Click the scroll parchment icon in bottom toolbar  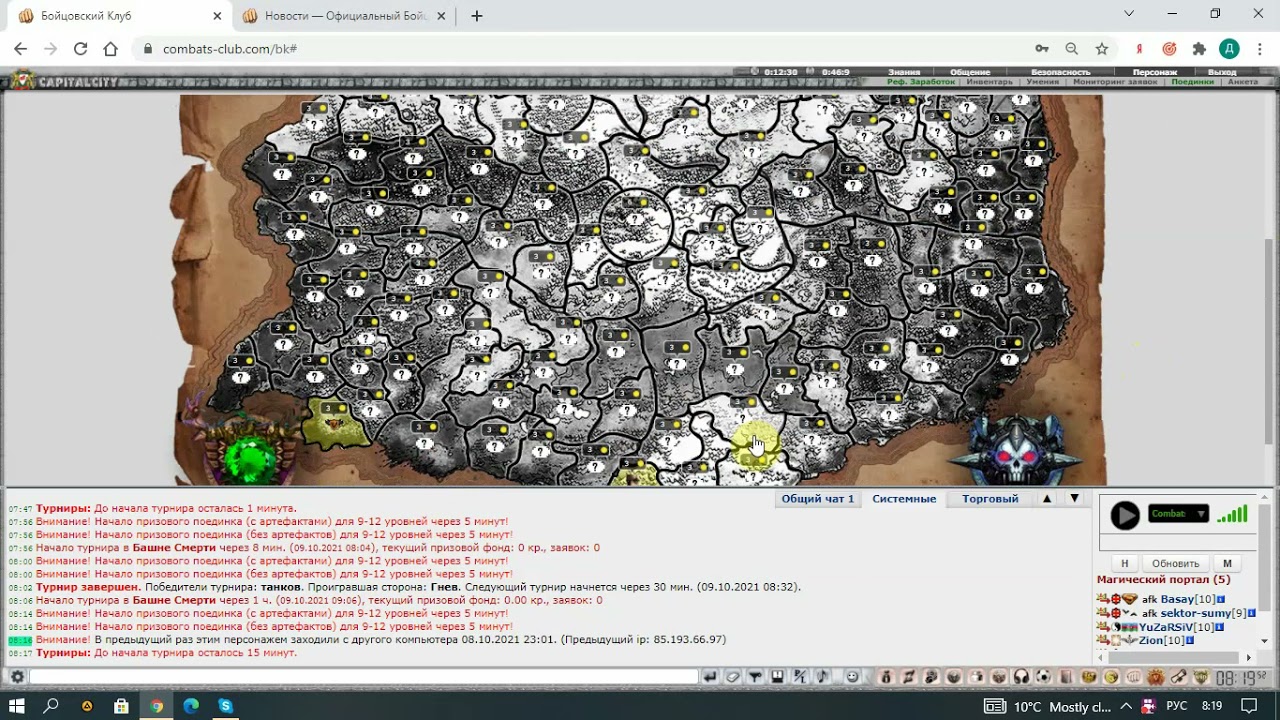pos(1177,677)
